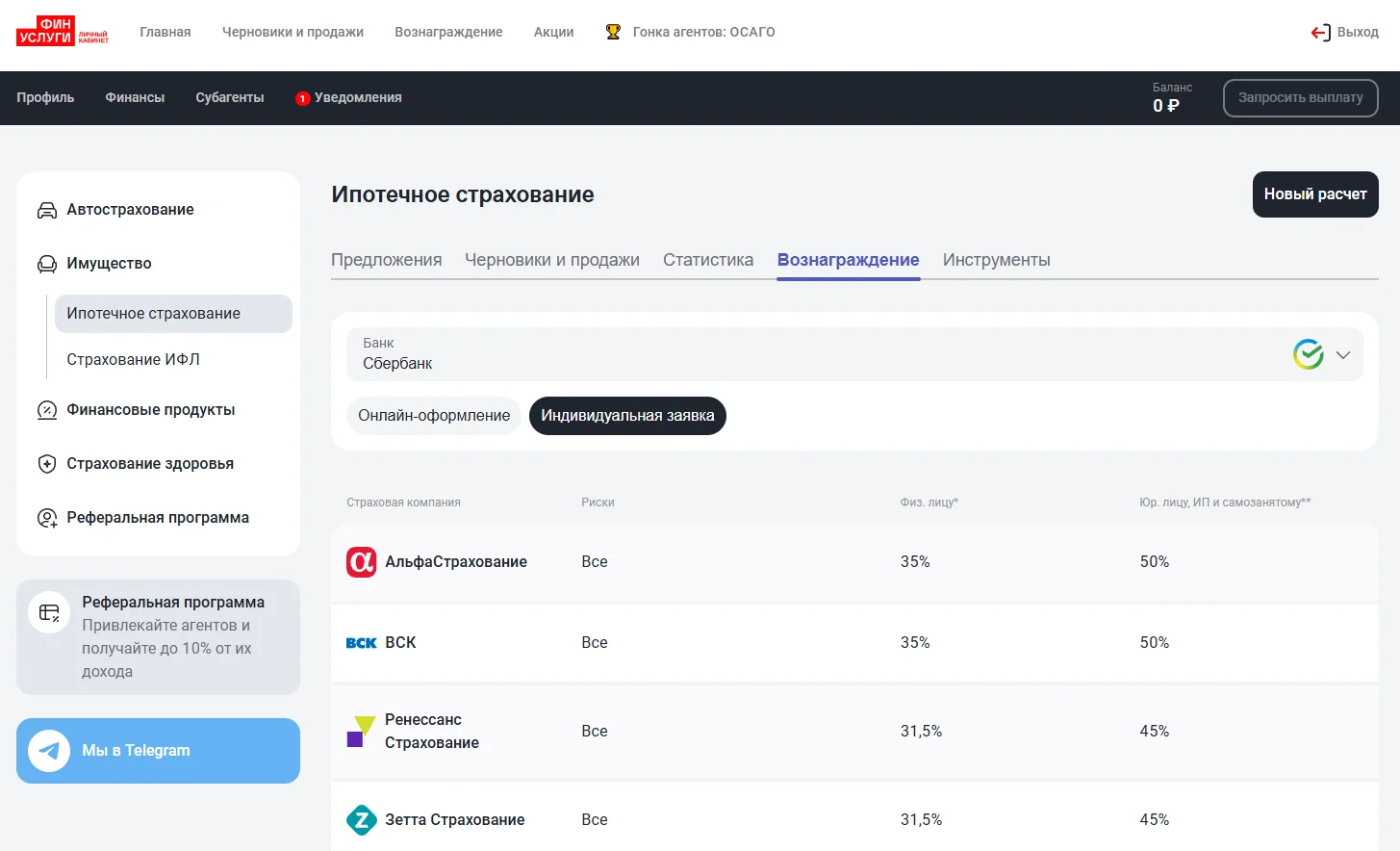This screenshot has width=1400, height=851.
Task: Select the Онлайн-оформление option
Action: 434,416
